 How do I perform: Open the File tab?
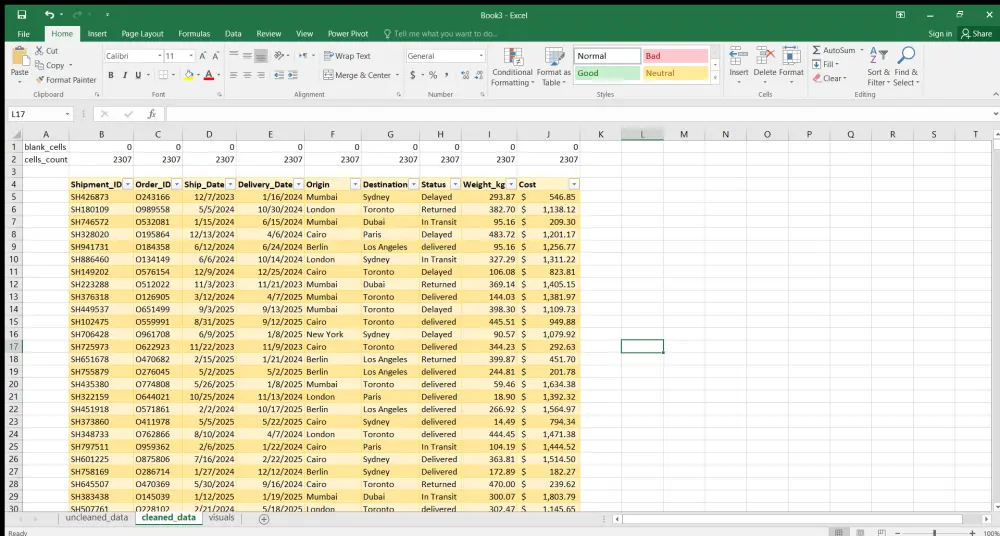[24, 34]
